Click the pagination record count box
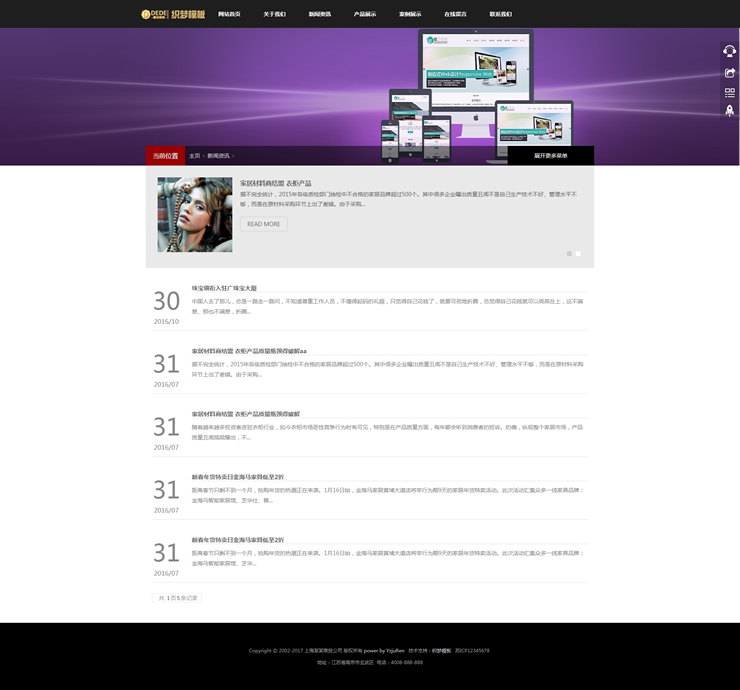This screenshot has width=740, height=690. point(177,598)
